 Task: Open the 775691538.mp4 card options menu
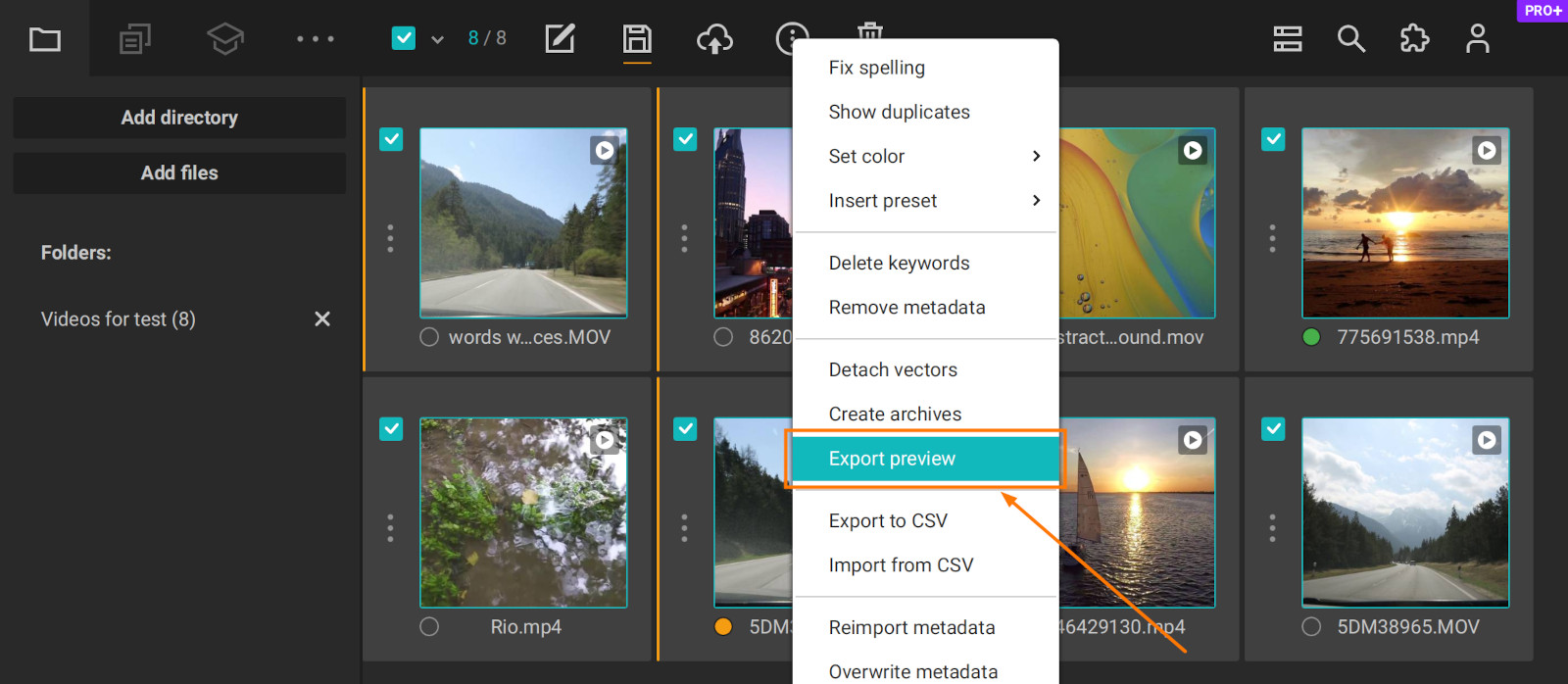(1272, 238)
